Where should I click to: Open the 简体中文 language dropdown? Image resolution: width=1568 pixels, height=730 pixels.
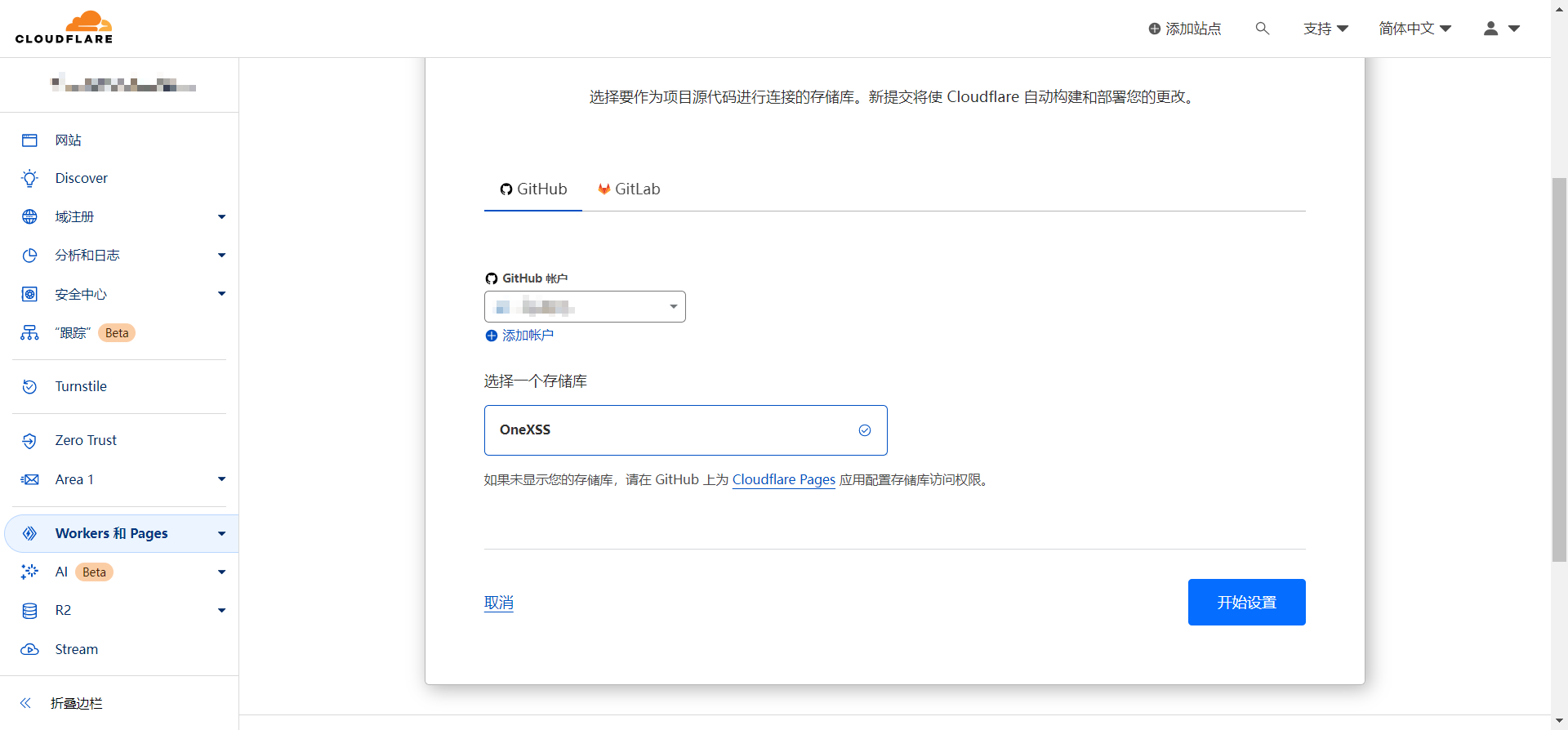click(1415, 29)
